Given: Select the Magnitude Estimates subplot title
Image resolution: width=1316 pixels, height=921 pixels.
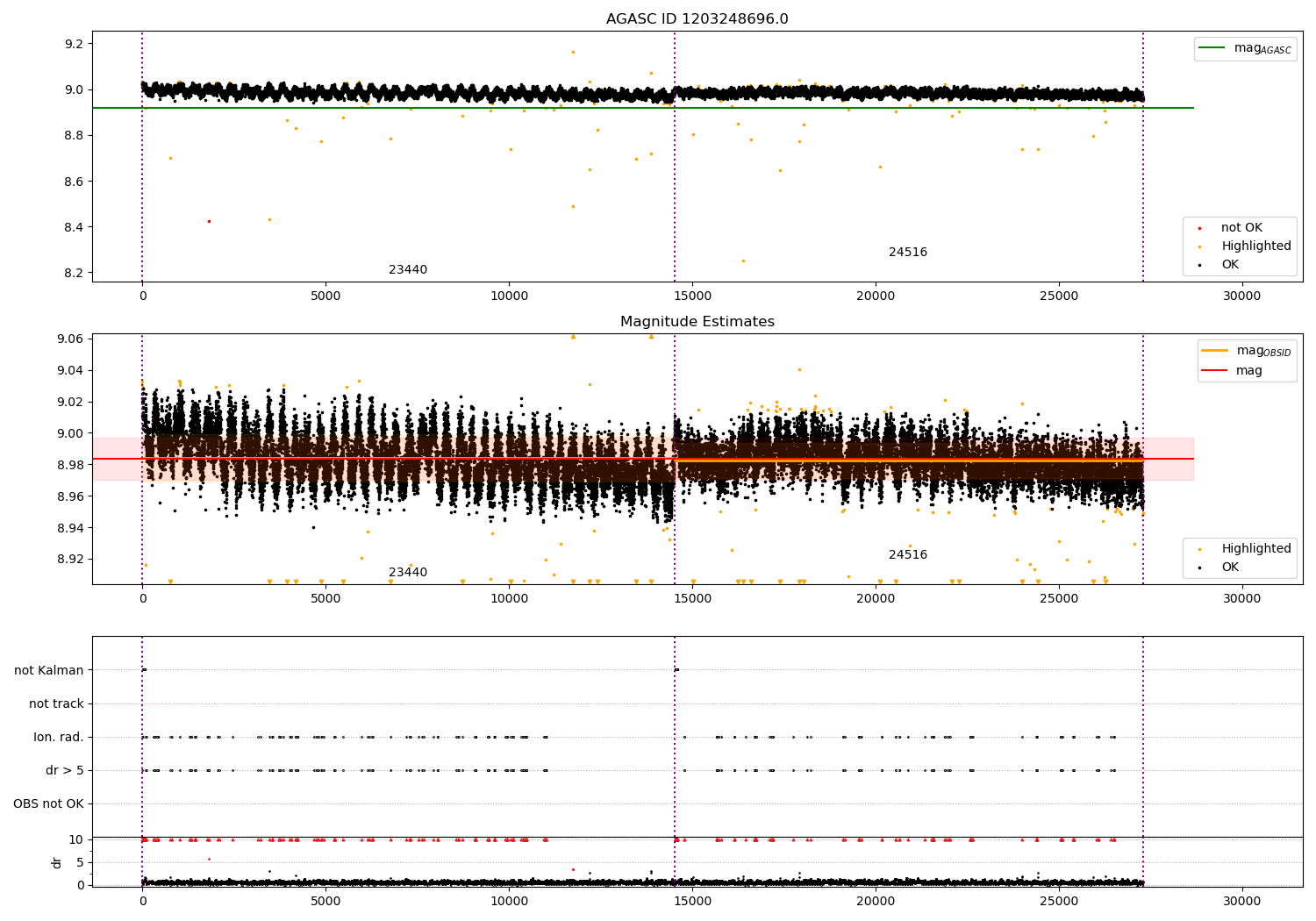Looking at the screenshot, I should [x=697, y=322].
